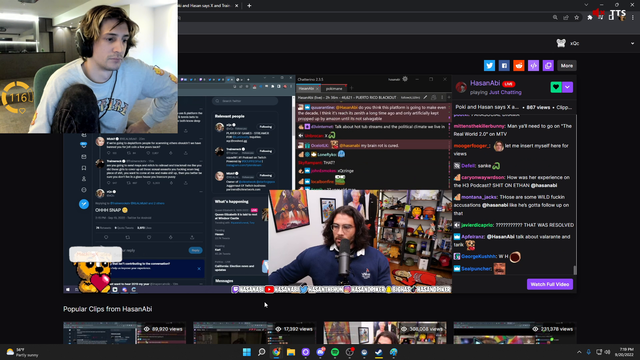
Task: Open File Explorer from the taskbar
Action: pyautogui.click(x=291, y=352)
